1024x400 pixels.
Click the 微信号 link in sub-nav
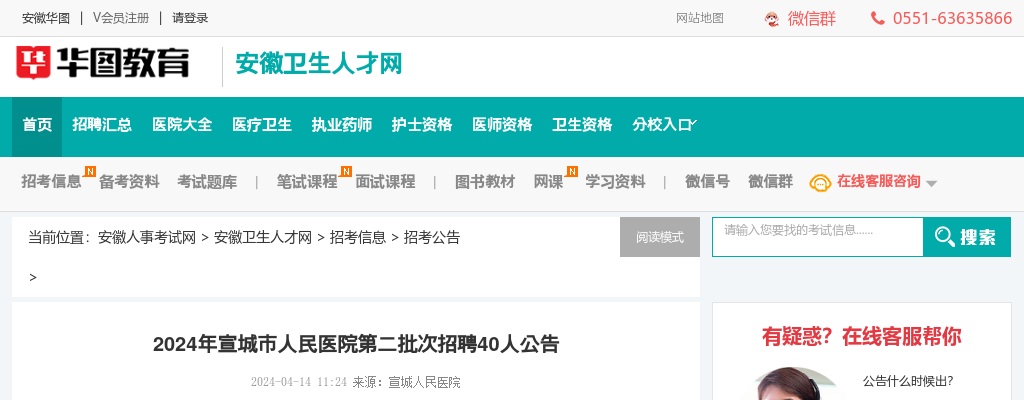[x=707, y=182]
